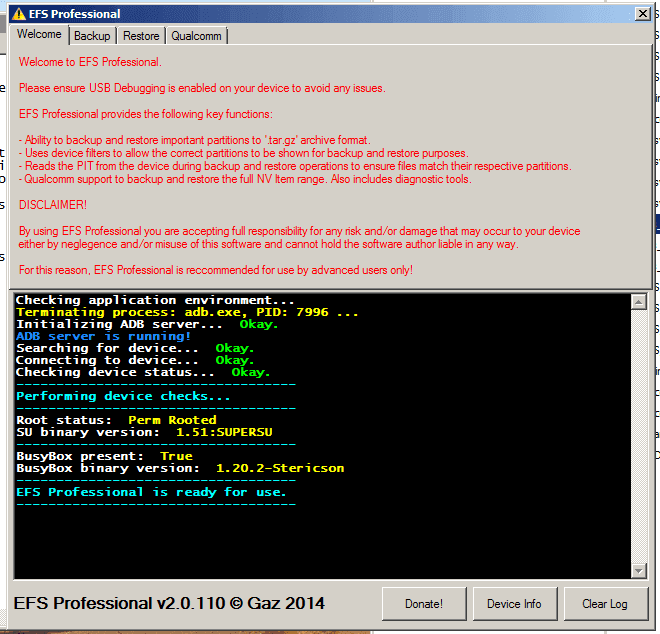The height and width of the screenshot is (634, 660).
Task: Click the warning icon in title bar
Action: [x=19, y=14]
